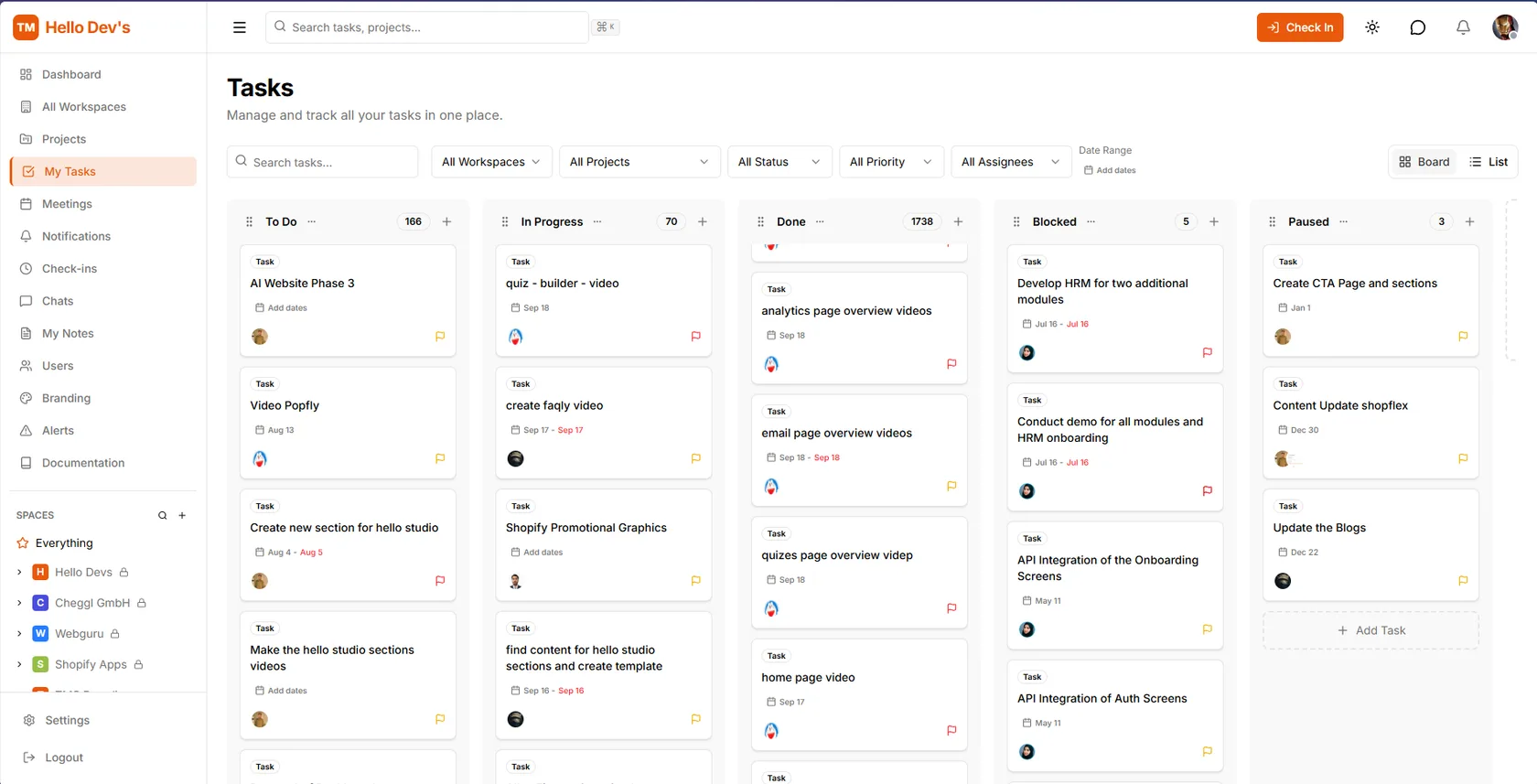Add a task to the Blocked column
Viewport: 1537px width, 784px height.
pyautogui.click(x=1214, y=222)
